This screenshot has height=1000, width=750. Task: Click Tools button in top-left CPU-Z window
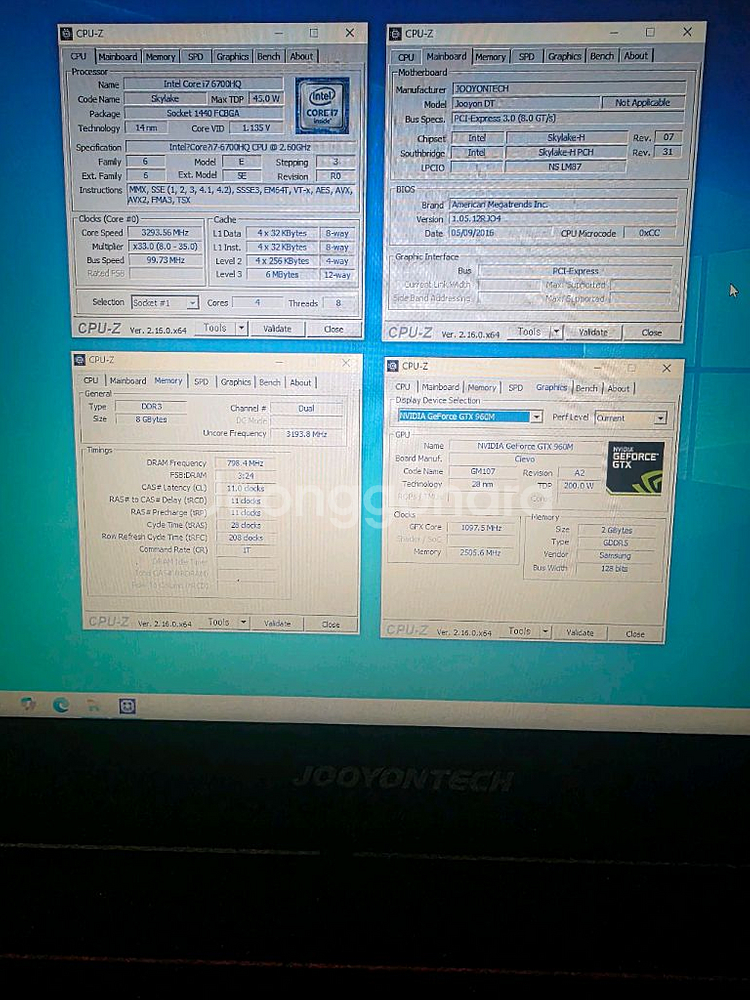(x=215, y=328)
